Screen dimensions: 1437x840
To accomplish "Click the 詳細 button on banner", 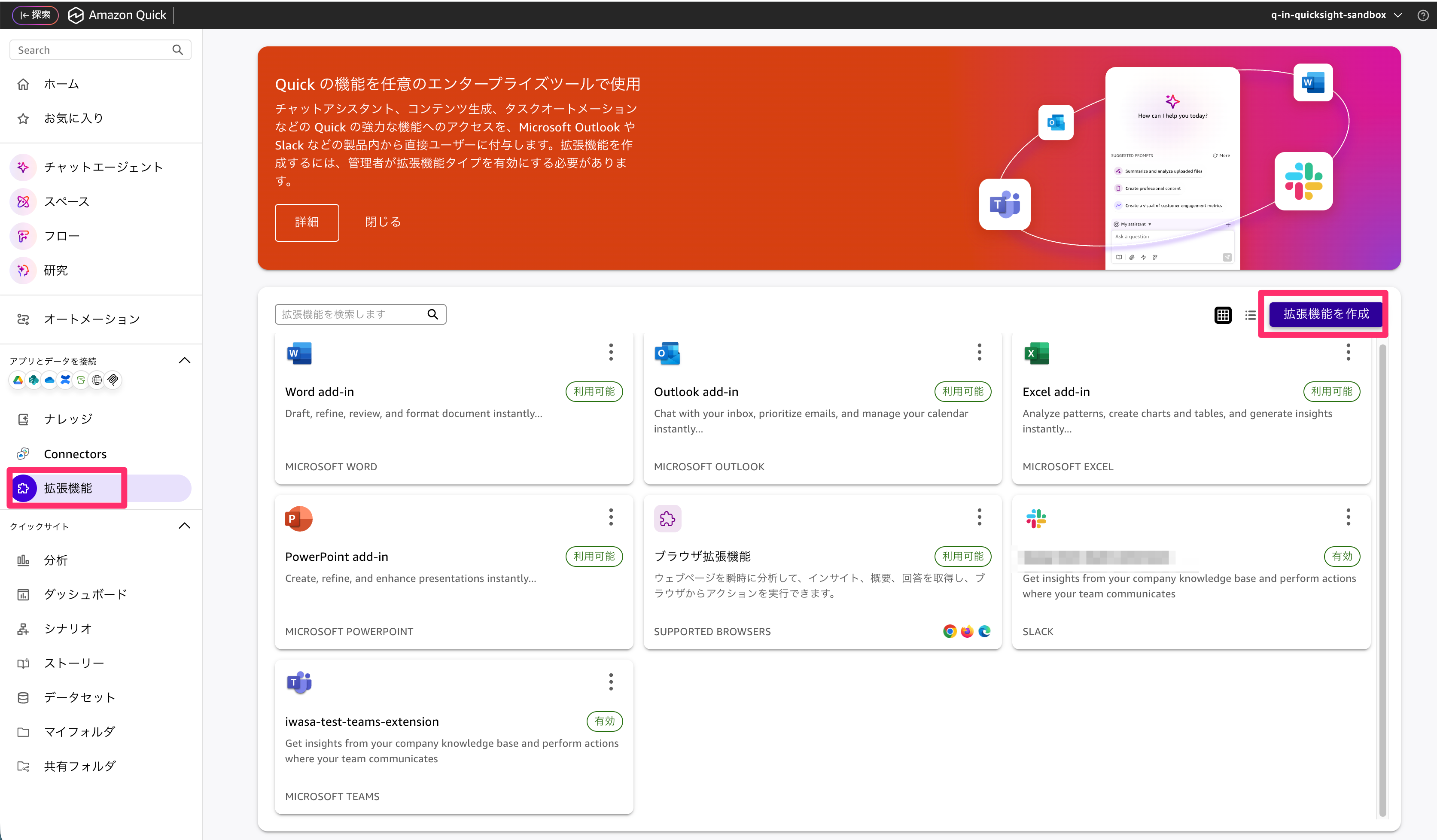I will 307,222.
